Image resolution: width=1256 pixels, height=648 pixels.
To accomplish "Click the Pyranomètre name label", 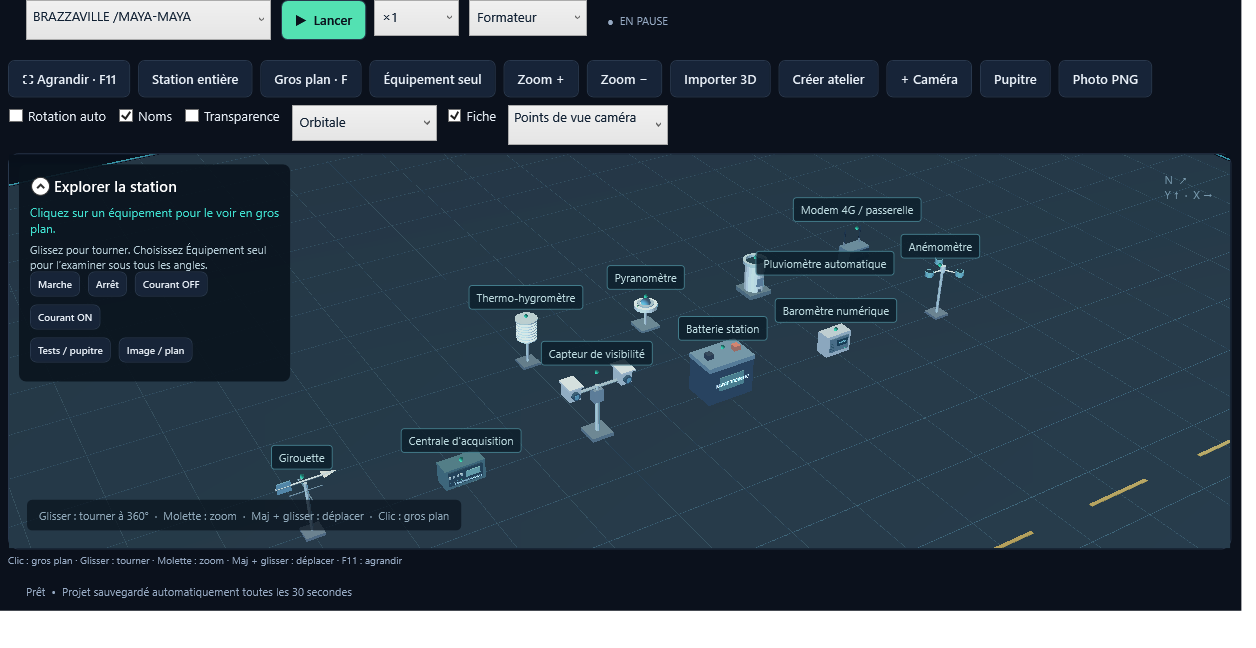I will [x=646, y=278].
